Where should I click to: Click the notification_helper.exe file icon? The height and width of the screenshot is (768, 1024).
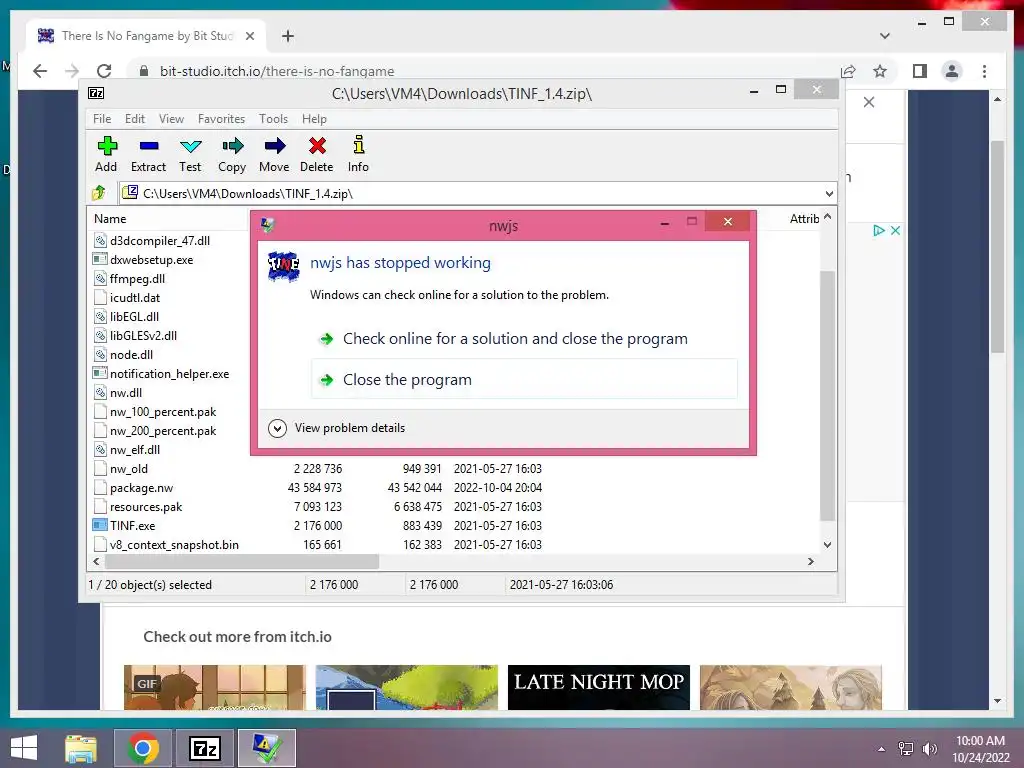100,374
